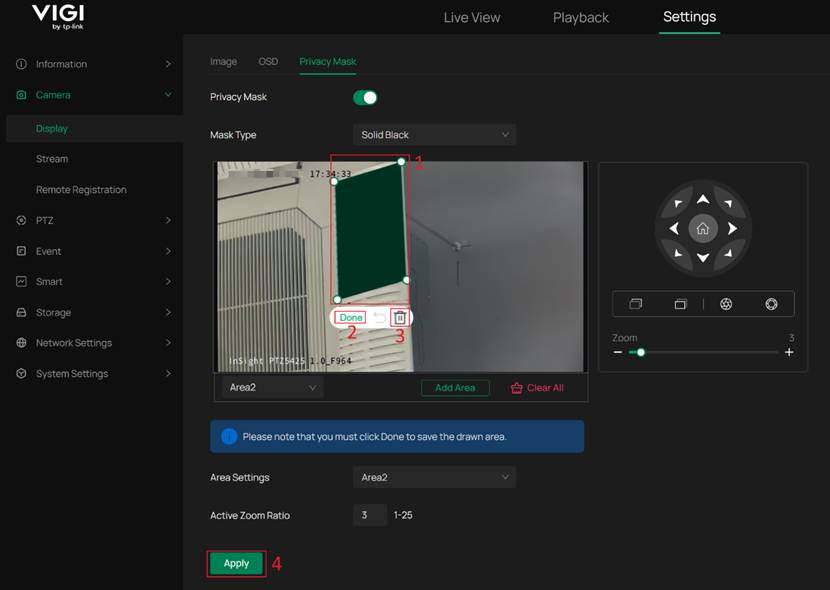
Task: Click the Active Zoom Ratio input field
Action: tap(369, 516)
